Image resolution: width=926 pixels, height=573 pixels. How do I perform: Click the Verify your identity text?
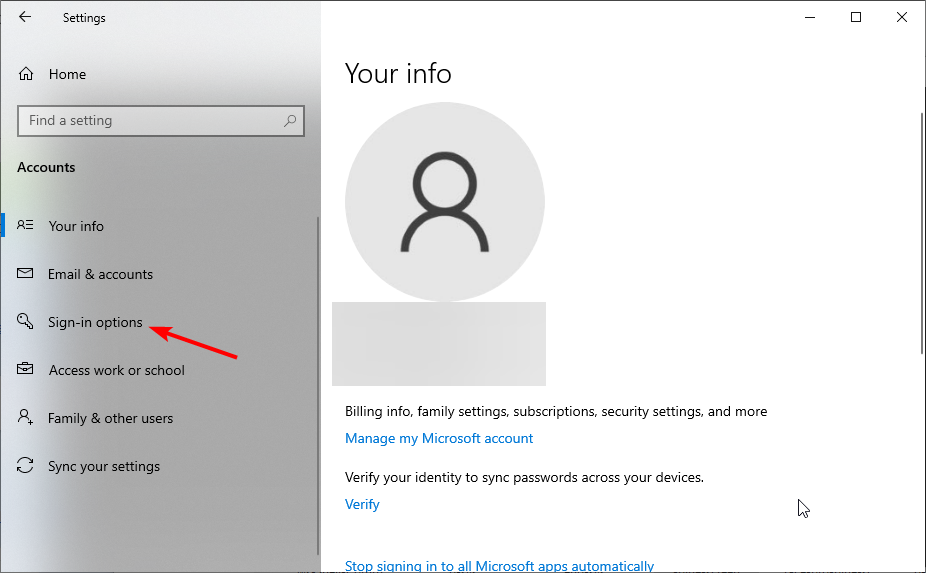(x=524, y=477)
